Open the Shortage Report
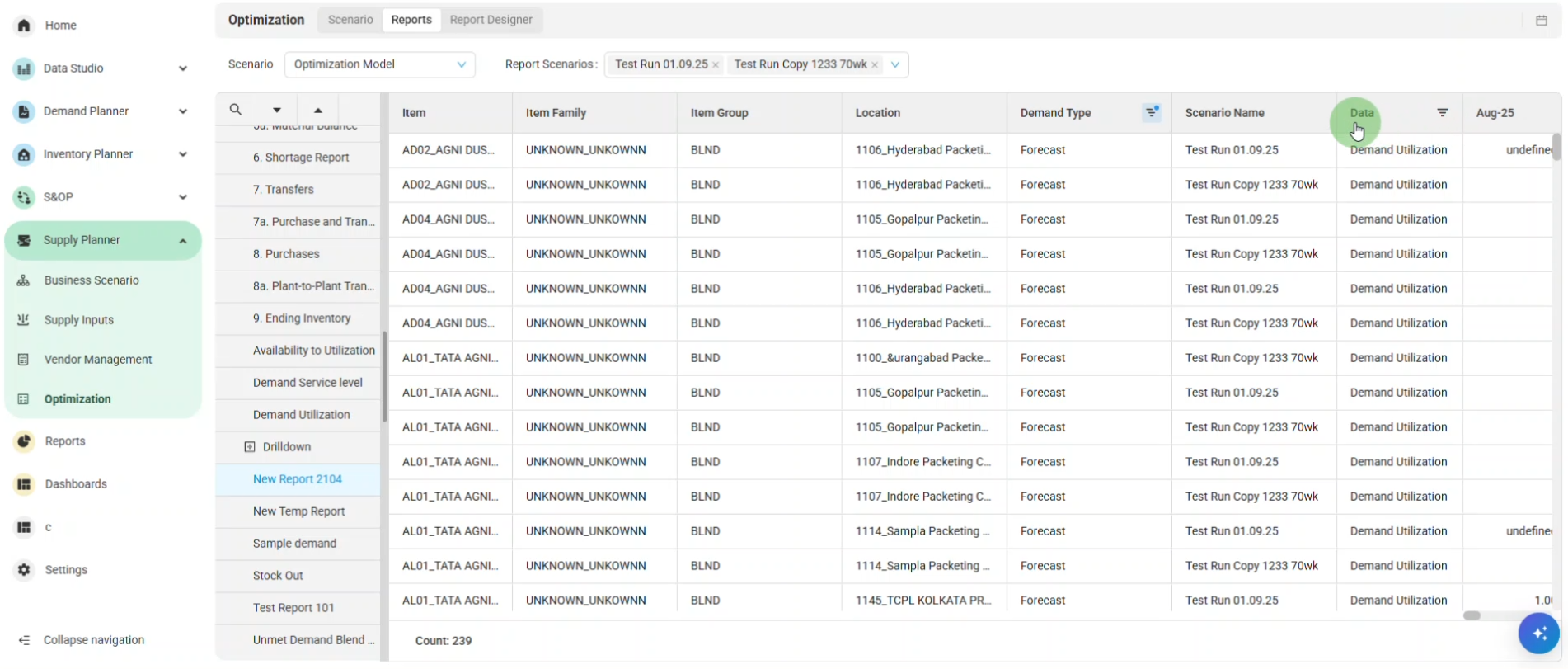 [x=301, y=158]
